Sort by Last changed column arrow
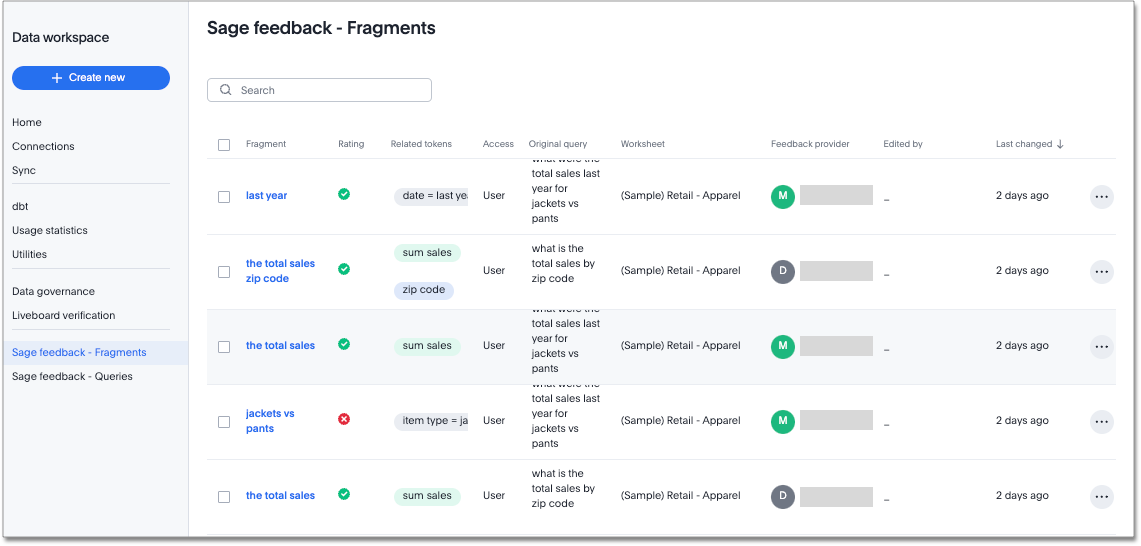Image resolution: width=1141 pixels, height=546 pixels. tap(1060, 144)
